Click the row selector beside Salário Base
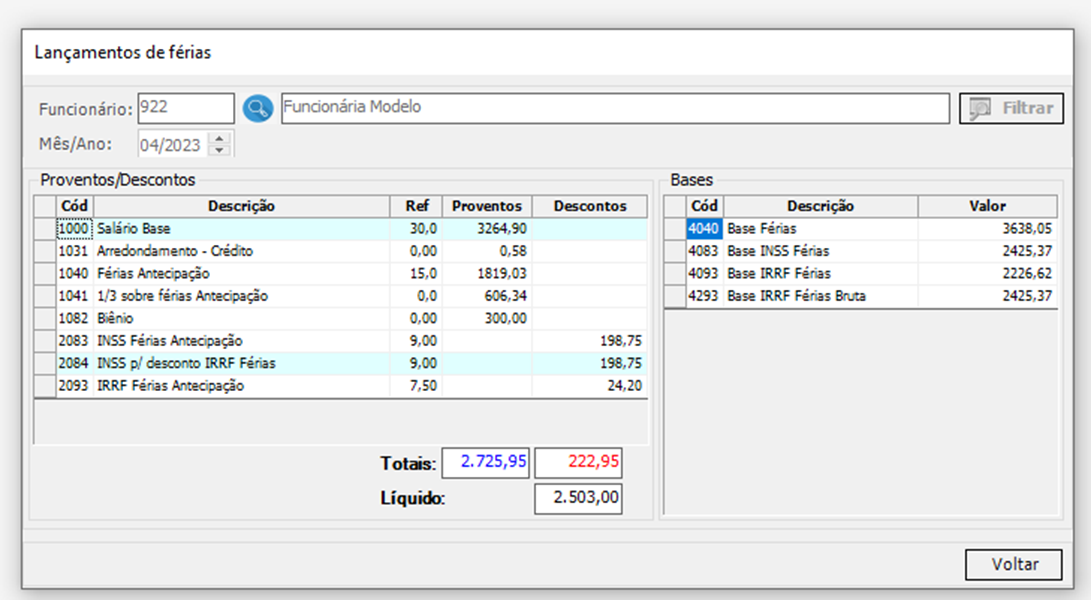The image size is (1091, 600). pos(45,229)
